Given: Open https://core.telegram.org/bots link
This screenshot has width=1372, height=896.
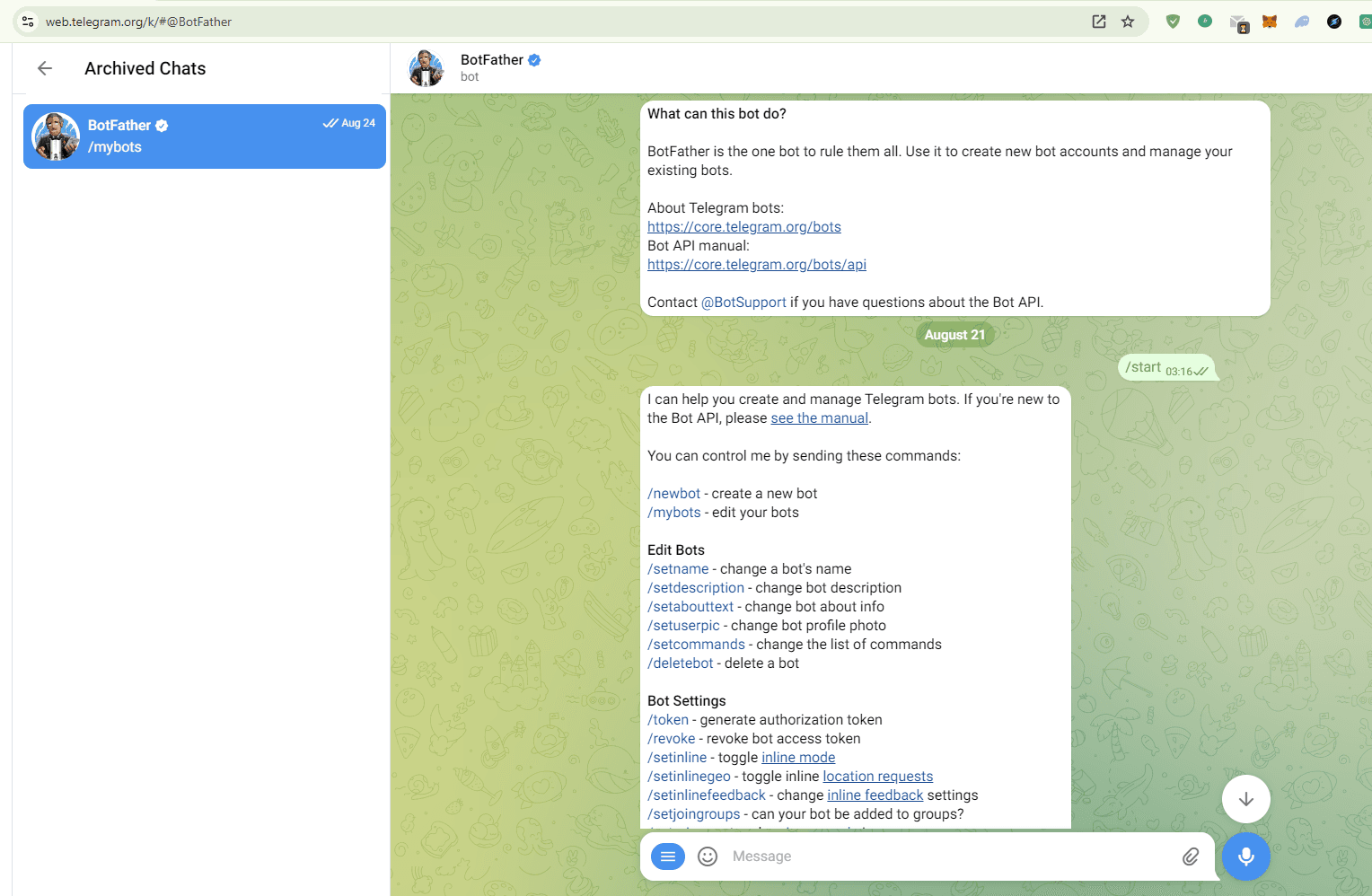Looking at the screenshot, I should (744, 227).
